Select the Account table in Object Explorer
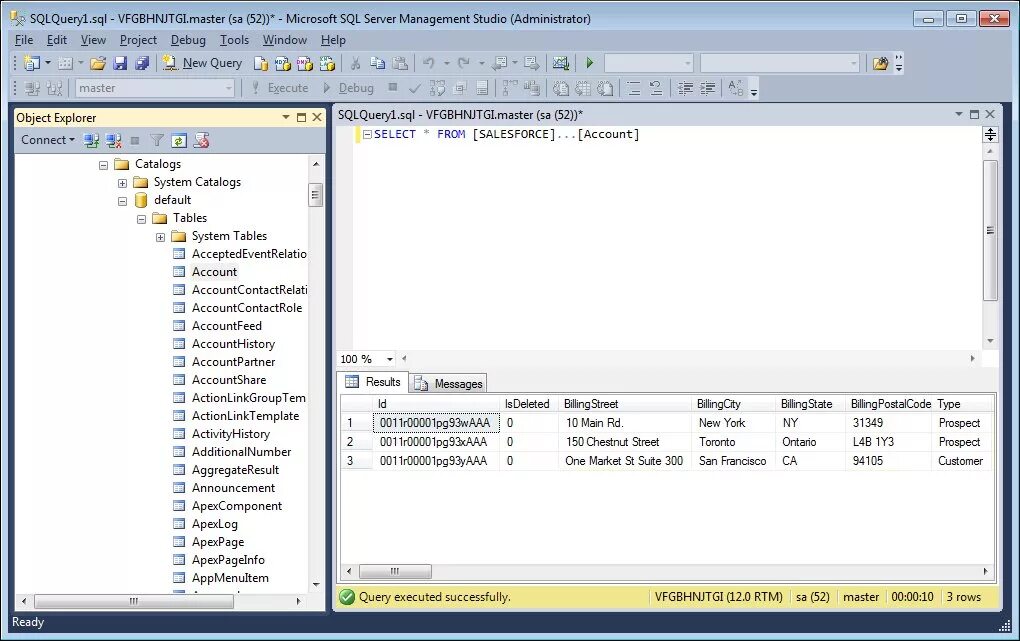Image resolution: width=1020 pixels, height=641 pixels. [x=214, y=272]
